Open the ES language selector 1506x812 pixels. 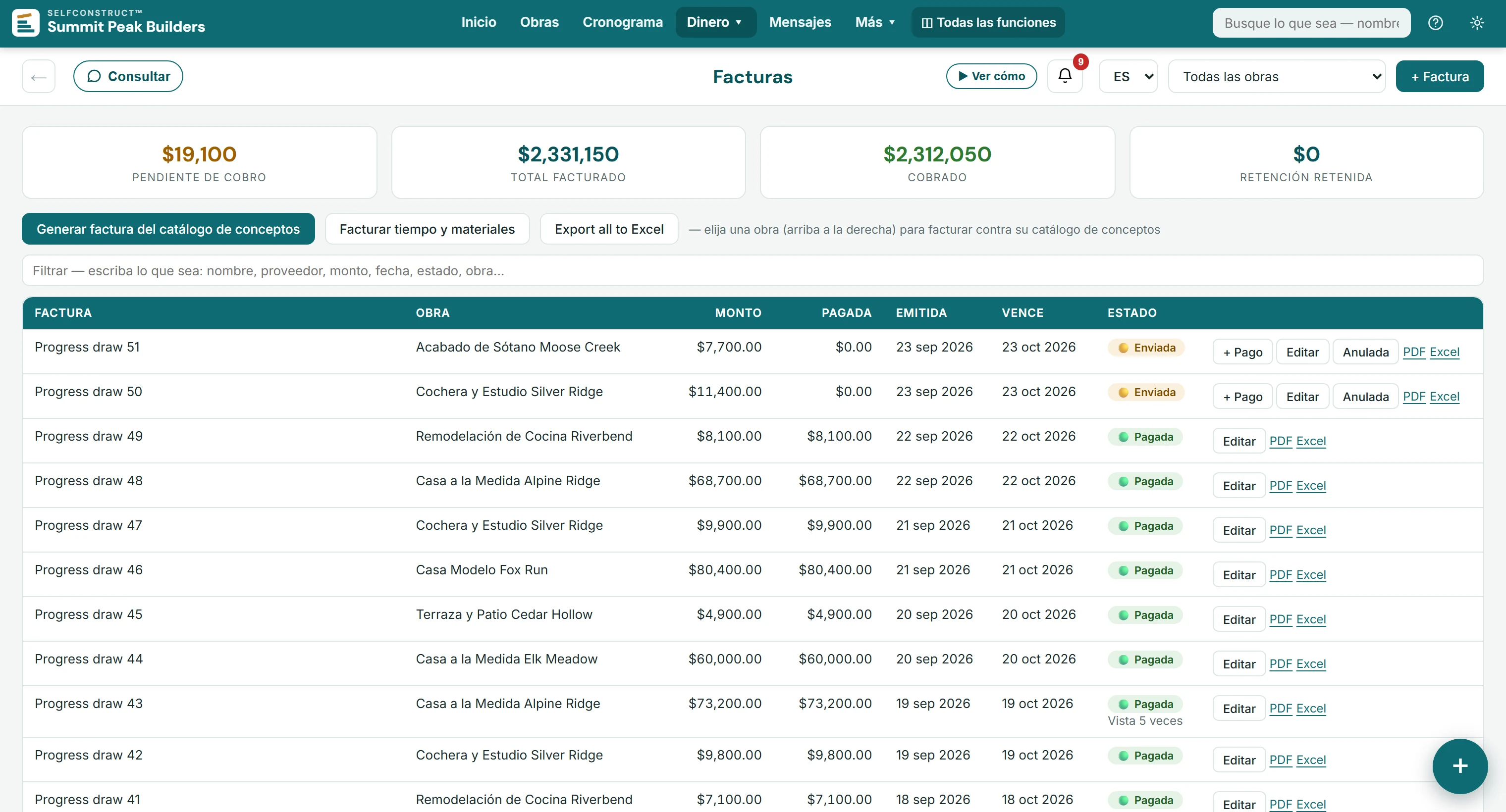point(1129,76)
